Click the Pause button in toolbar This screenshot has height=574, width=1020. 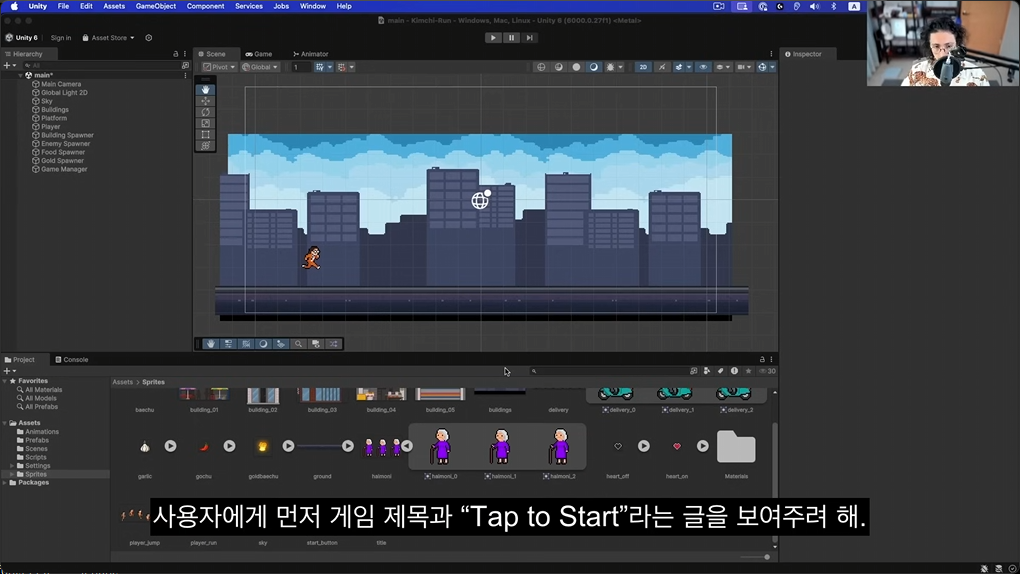pyautogui.click(x=511, y=38)
